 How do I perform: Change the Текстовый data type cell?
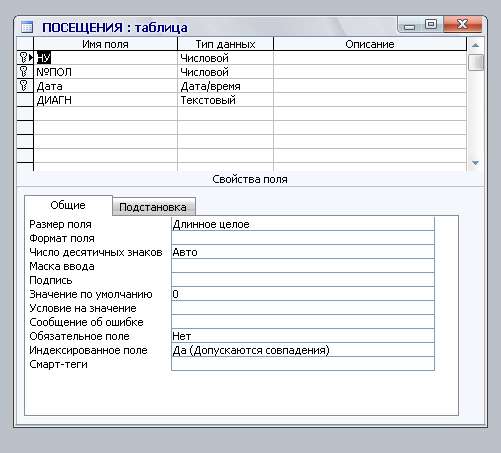225,100
